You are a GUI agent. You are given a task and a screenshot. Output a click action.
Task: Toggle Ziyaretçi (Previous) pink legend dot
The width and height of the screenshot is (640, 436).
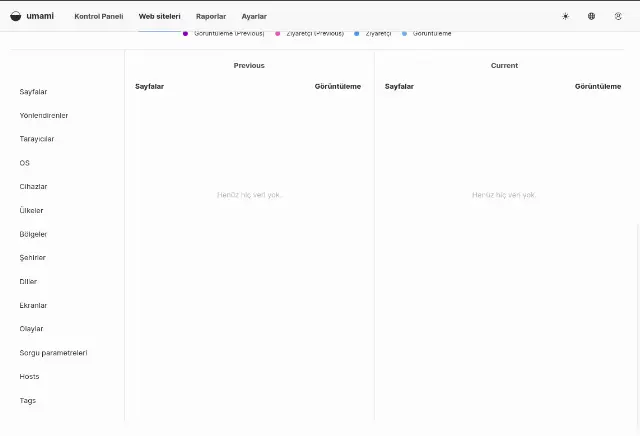click(278, 33)
